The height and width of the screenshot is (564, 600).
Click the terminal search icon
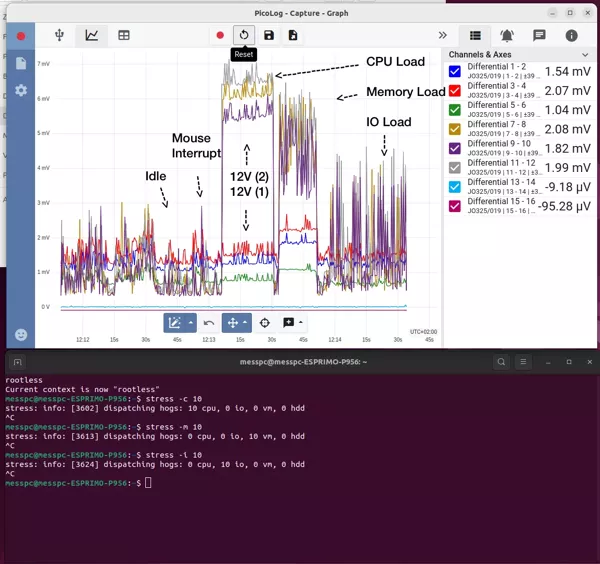click(x=501, y=362)
